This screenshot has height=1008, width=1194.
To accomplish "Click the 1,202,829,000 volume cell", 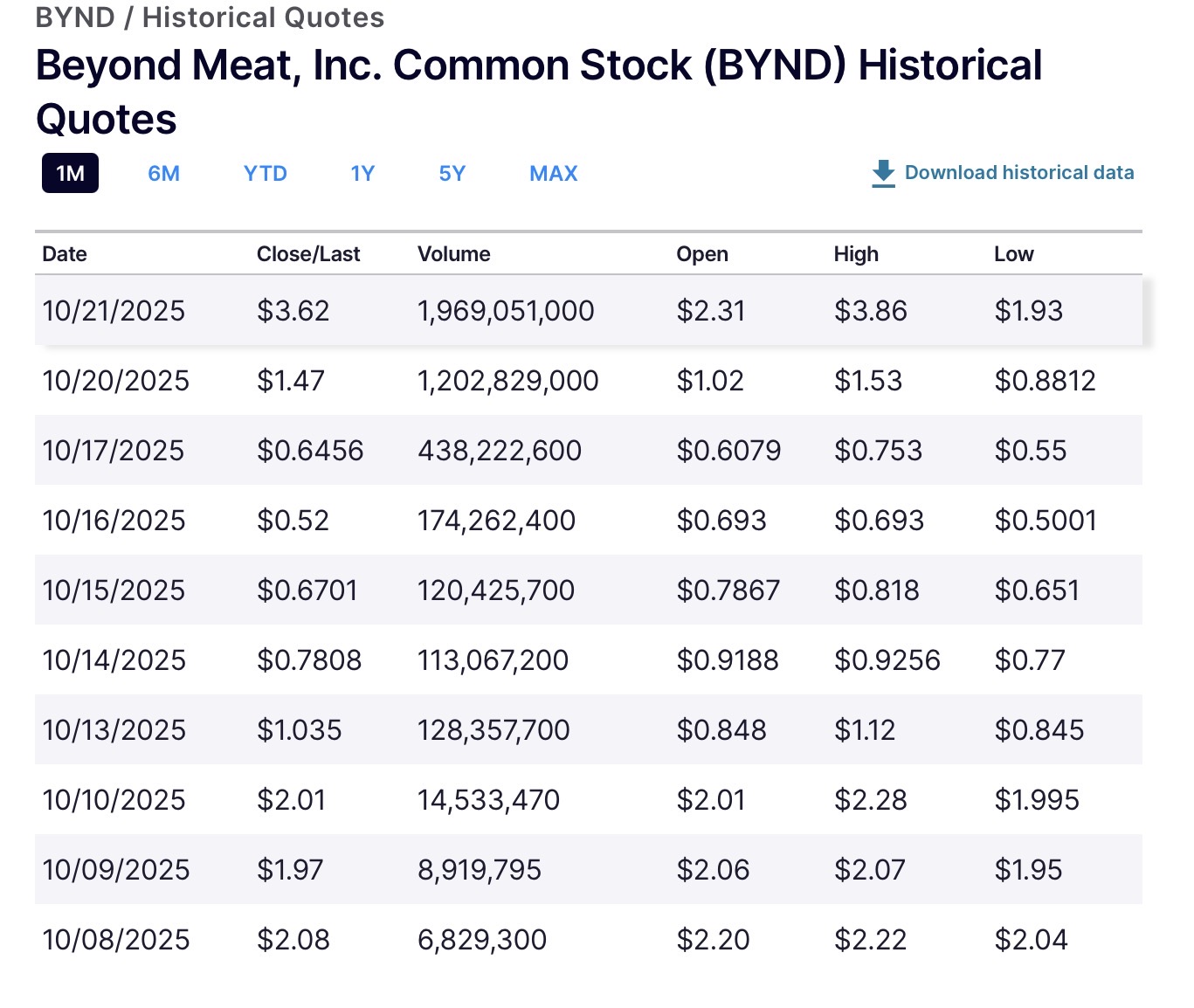I will 507,381.
